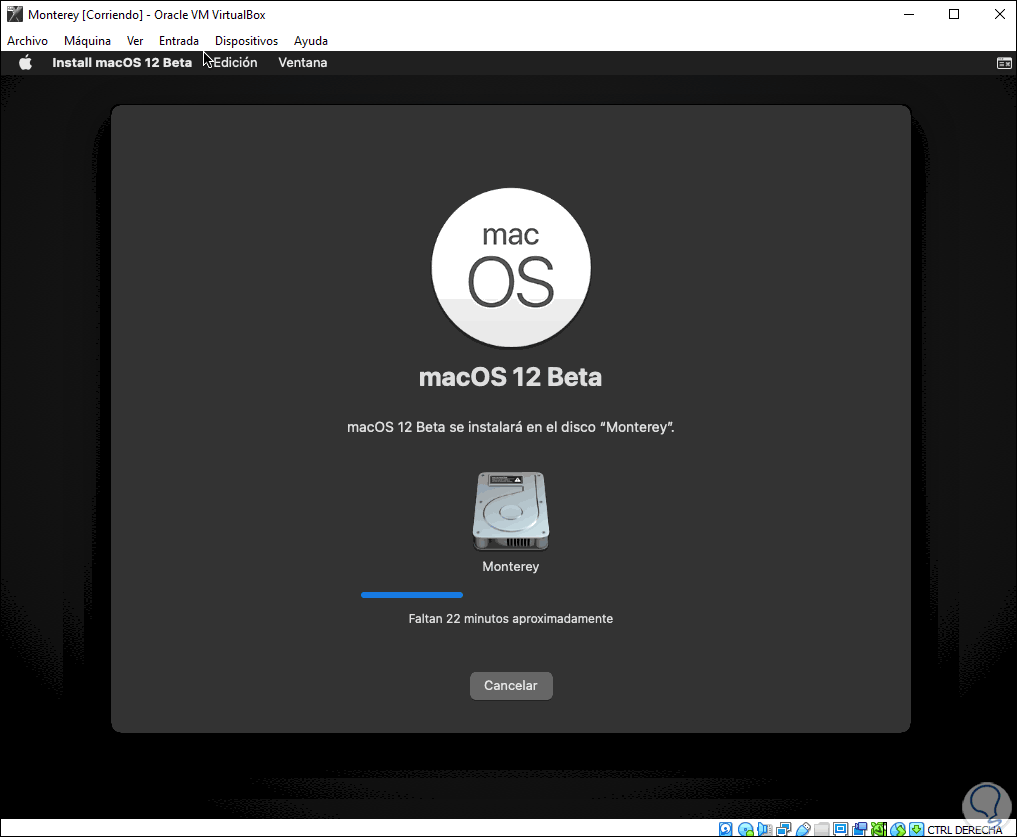Click the shared folders status icon
The image size is (1017, 837).
822,829
